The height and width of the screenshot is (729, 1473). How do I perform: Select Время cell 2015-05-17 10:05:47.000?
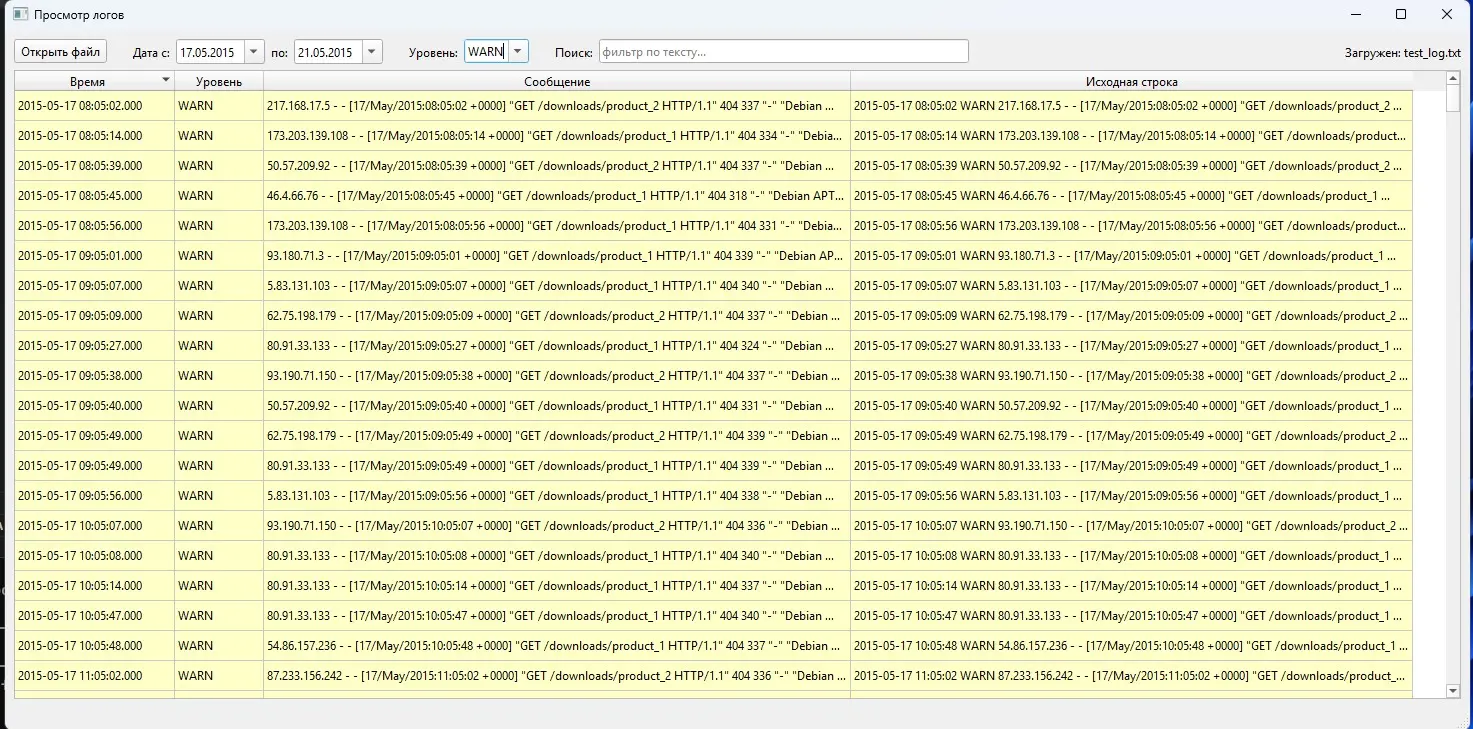tap(94, 616)
